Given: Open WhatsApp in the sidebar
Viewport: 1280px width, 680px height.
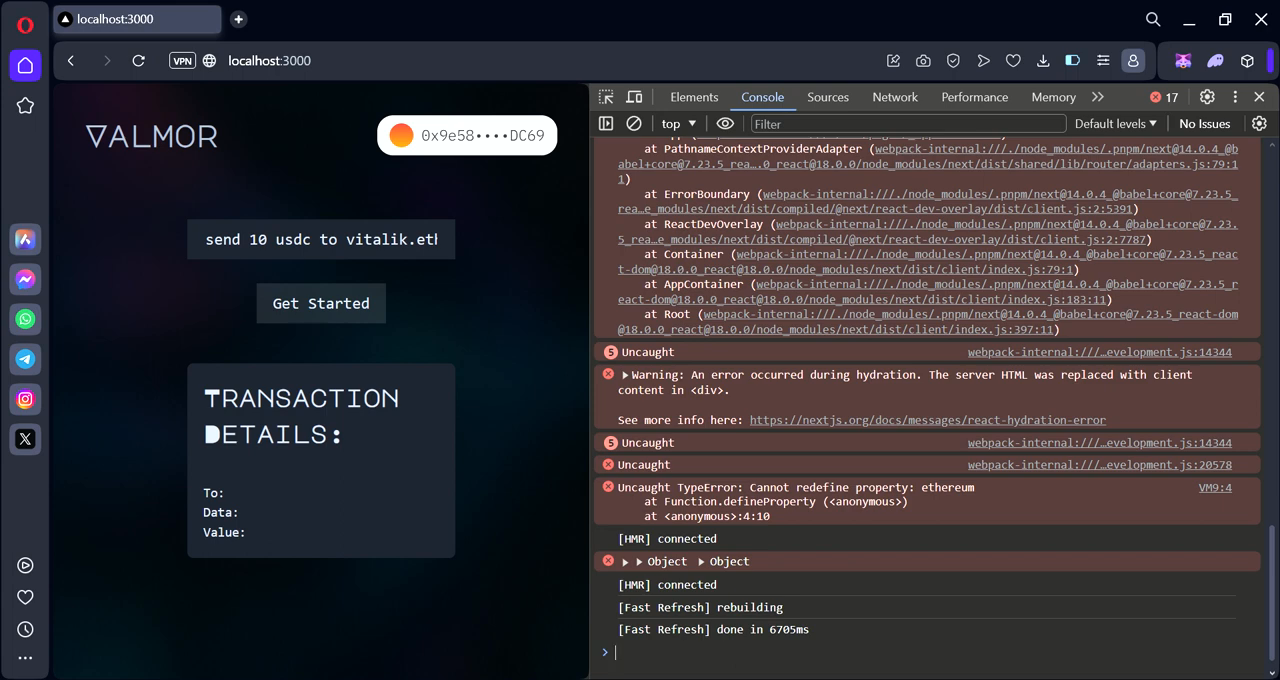Looking at the screenshot, I should (25, 319).
